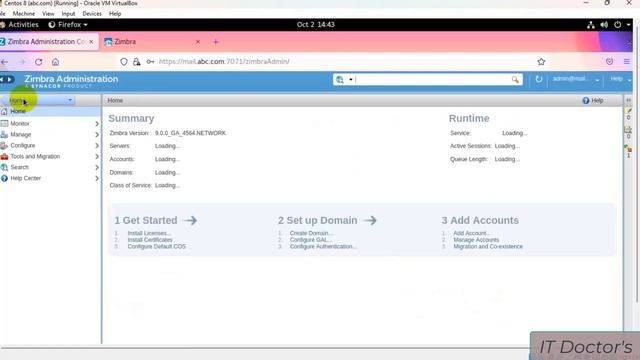Open Firefox home page icon
Image resolution: width=640 pixels, height=360 pixels.
(x=56, y=62)
